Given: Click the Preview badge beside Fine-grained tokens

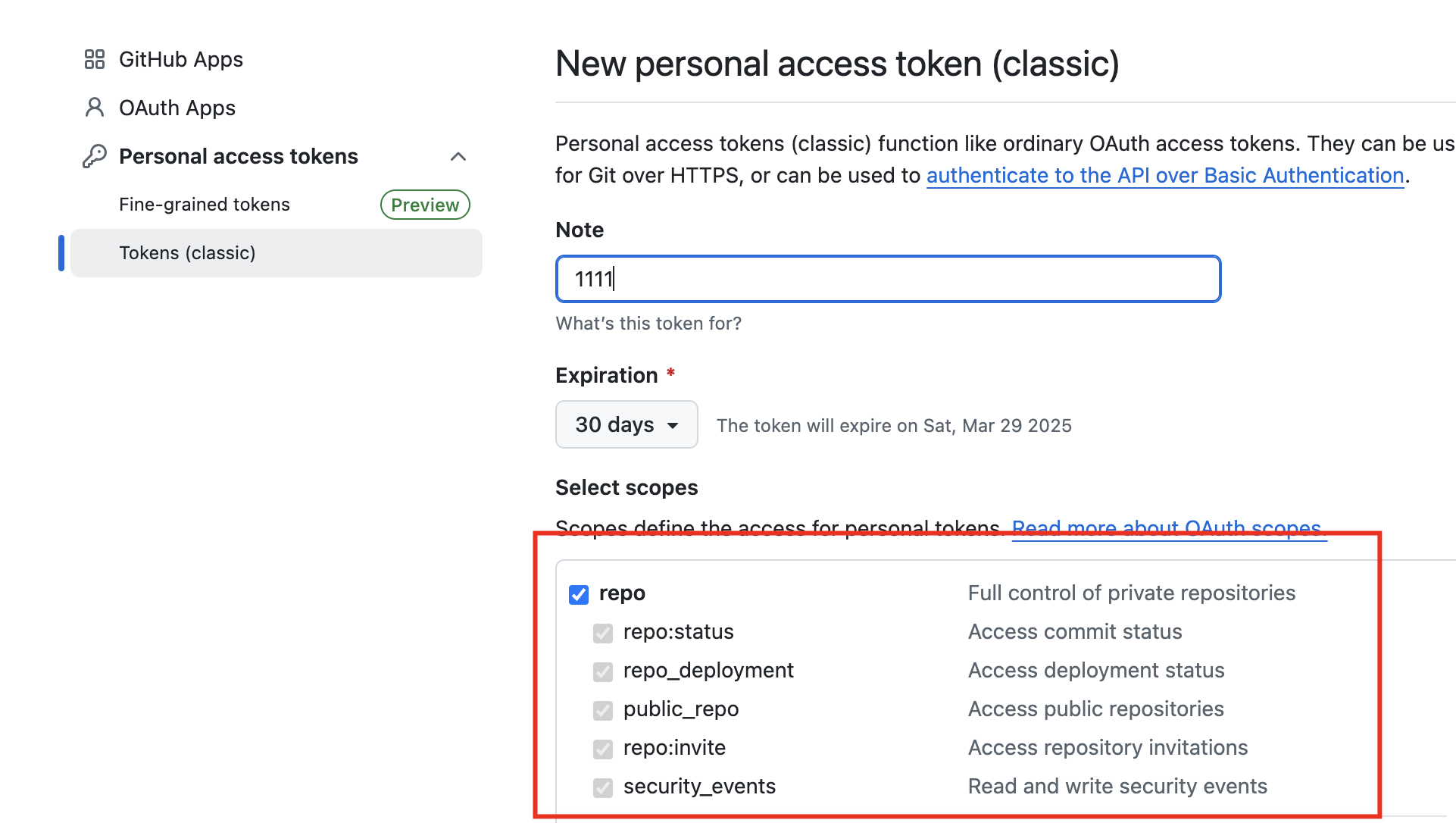Looking at the screenshot, I should [425, 205].
